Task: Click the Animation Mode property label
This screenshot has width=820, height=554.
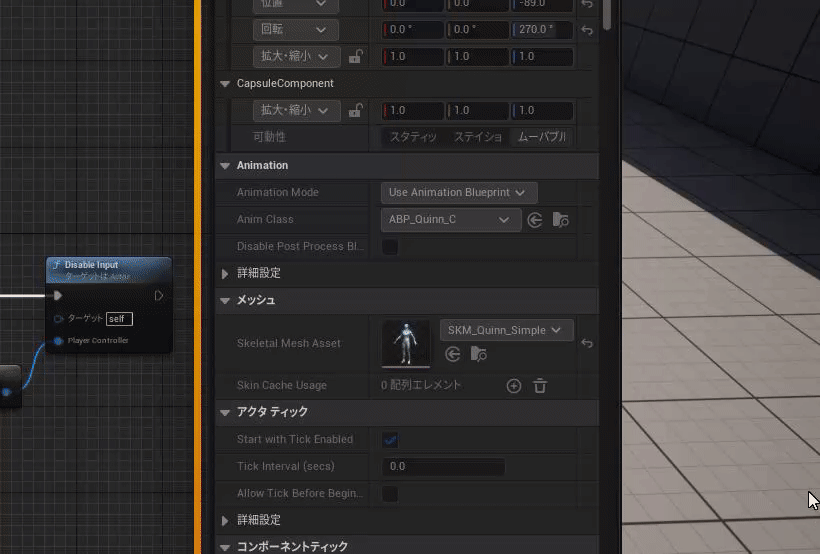Action: click(277, 193)
